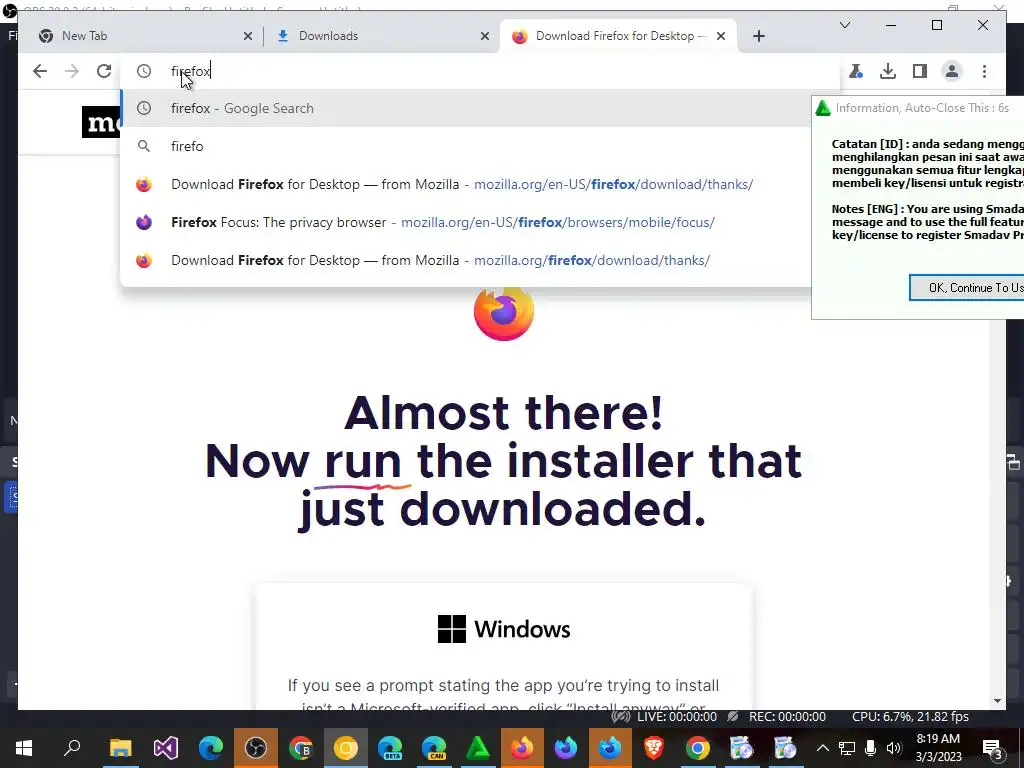Viewport: 1024px width, 768px height.
Task: Open Chrome three-dot menu
Action: click(x=984, y=71)
